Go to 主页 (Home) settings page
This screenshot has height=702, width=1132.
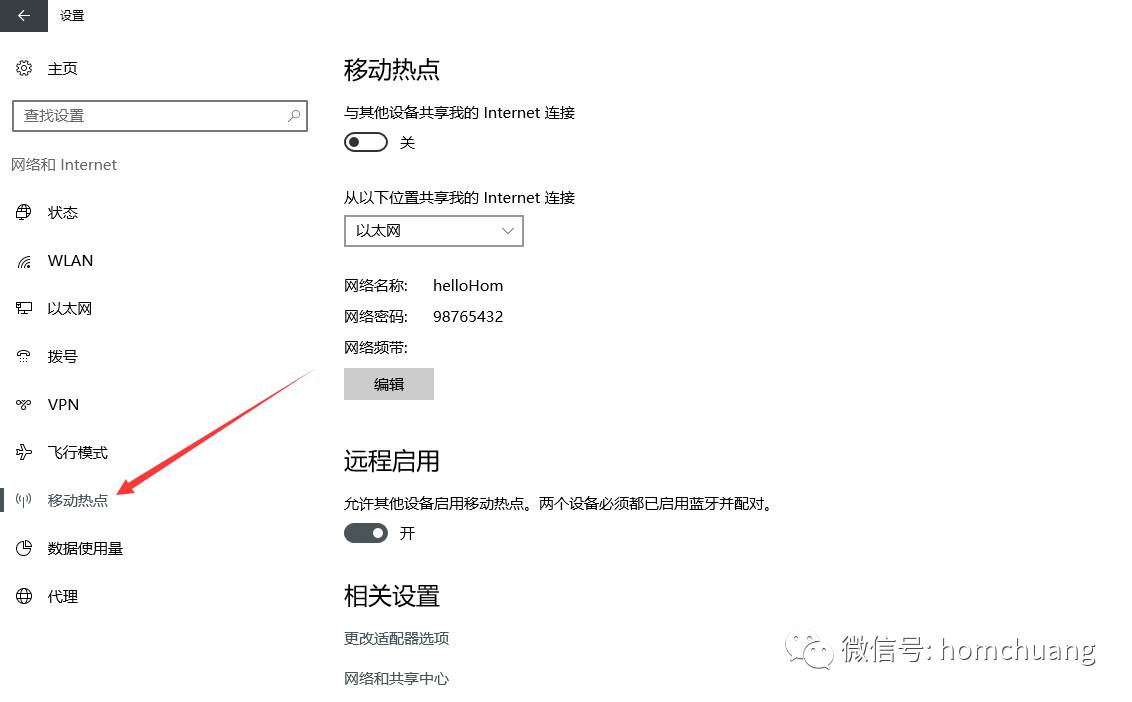tap(61, 68)
